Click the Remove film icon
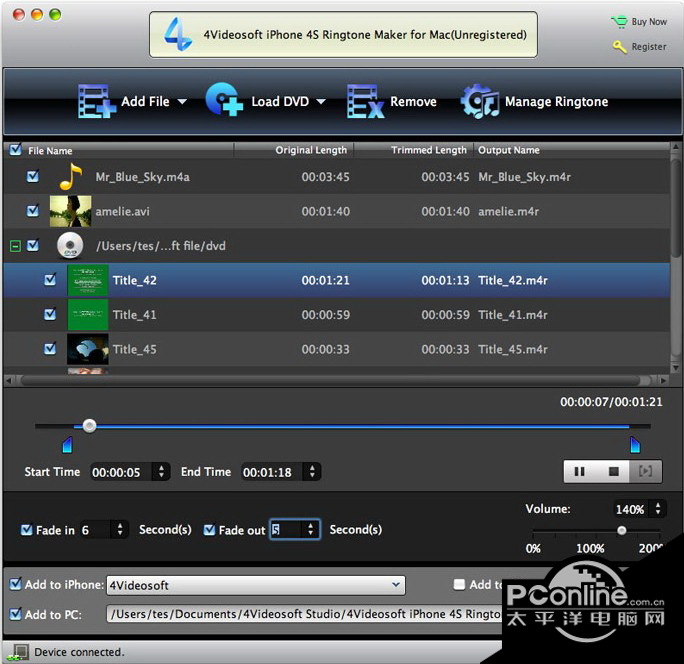The image size is (684, 664). coord(365,102)
